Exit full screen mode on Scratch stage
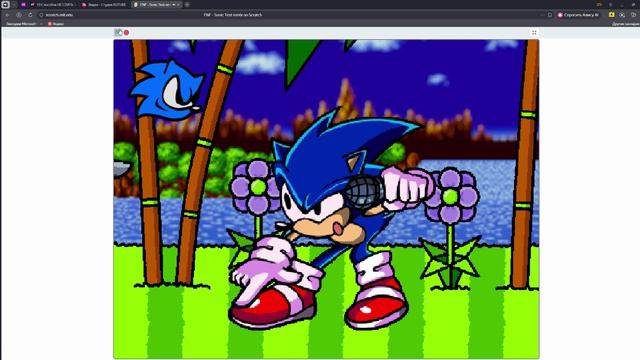The width and height of the screenshot is (640, 360). [534, 32]
